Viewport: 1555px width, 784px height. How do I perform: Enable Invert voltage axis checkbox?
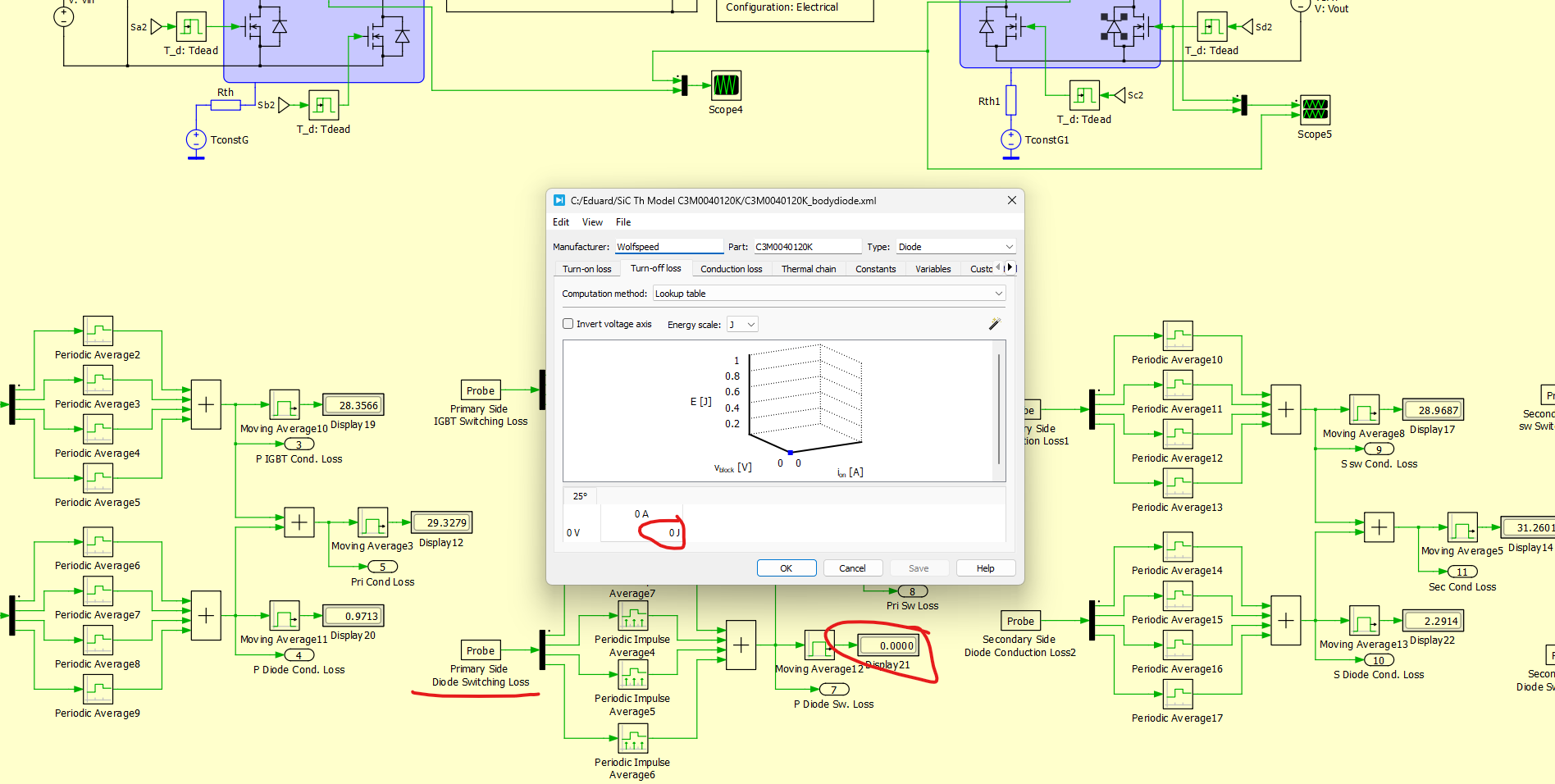[568, 324]
